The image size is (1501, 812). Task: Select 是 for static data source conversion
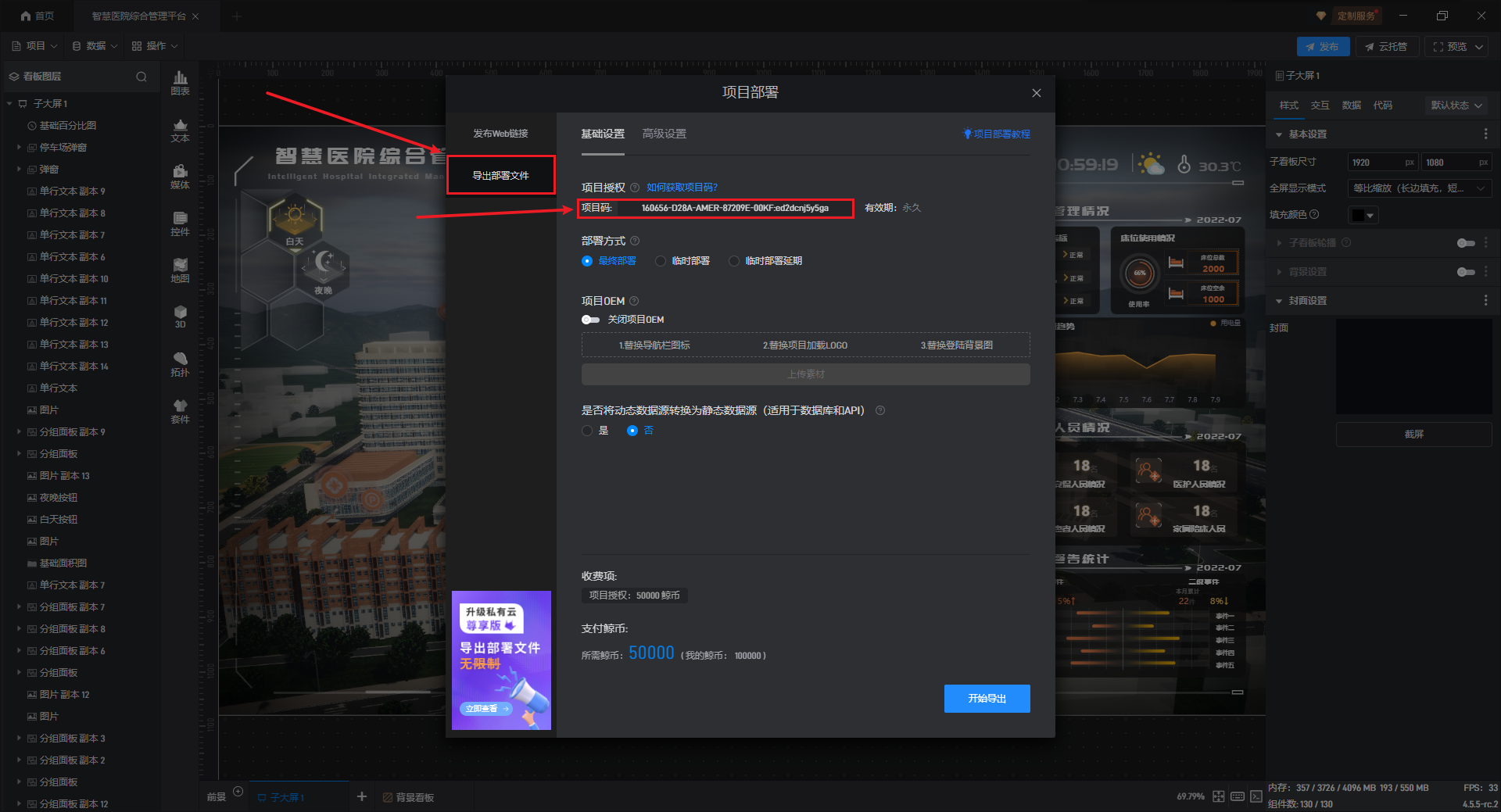595,431
